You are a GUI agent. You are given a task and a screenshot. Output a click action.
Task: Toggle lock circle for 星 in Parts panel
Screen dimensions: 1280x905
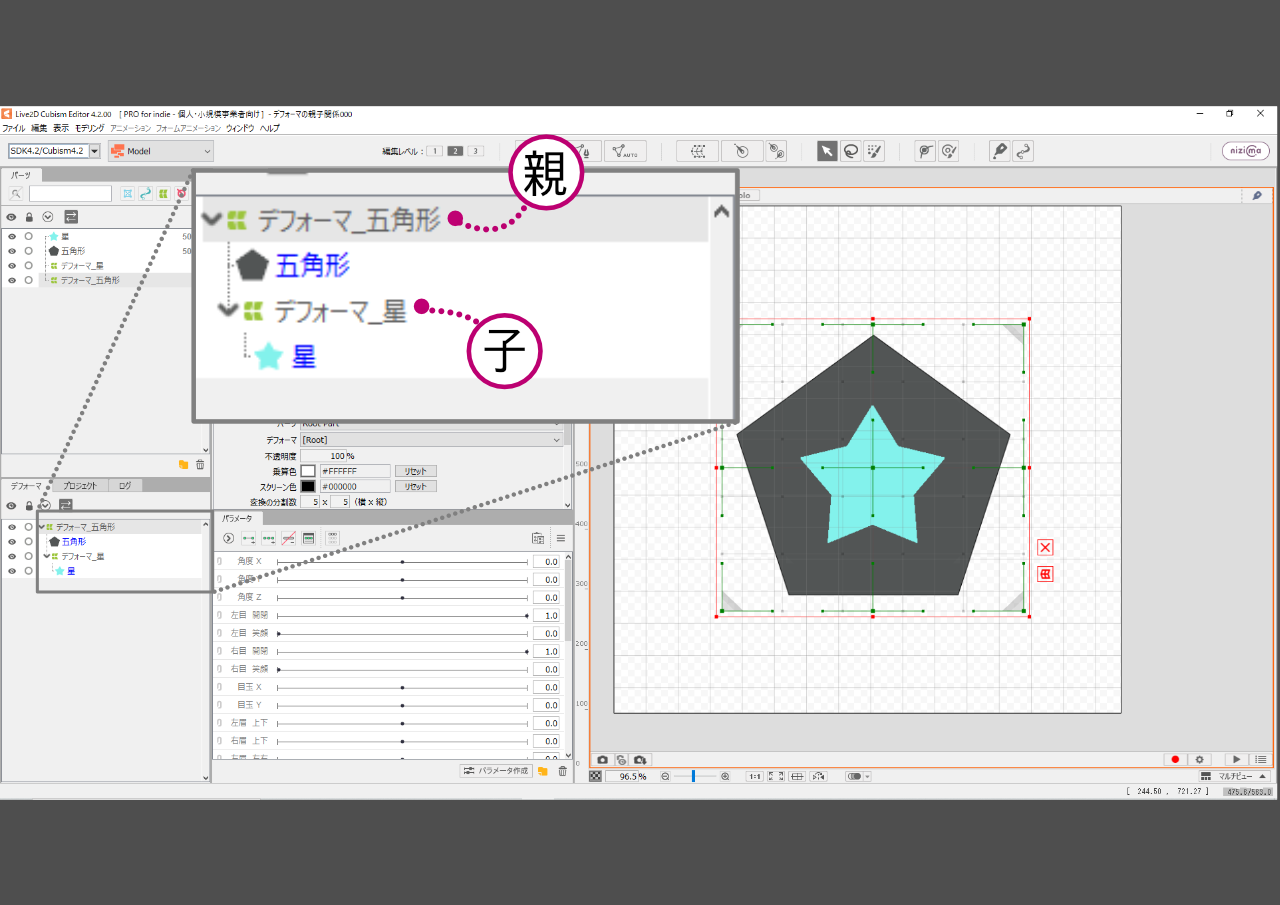click(29, 237)
